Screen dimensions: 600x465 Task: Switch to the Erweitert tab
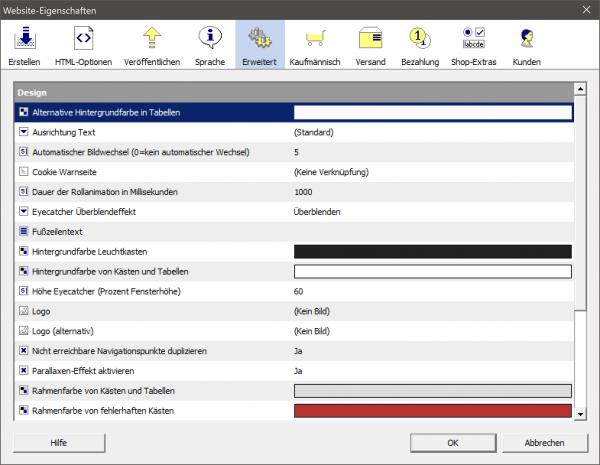pyautogui.click(x=260, y=46)
